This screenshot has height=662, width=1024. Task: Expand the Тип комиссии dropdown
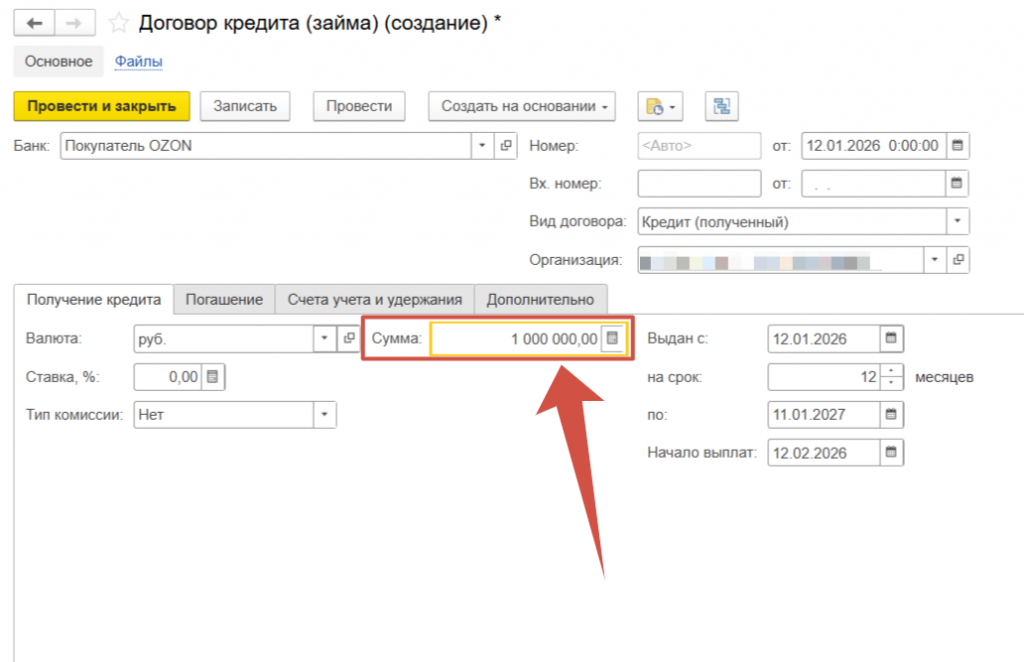click(325, 414)
